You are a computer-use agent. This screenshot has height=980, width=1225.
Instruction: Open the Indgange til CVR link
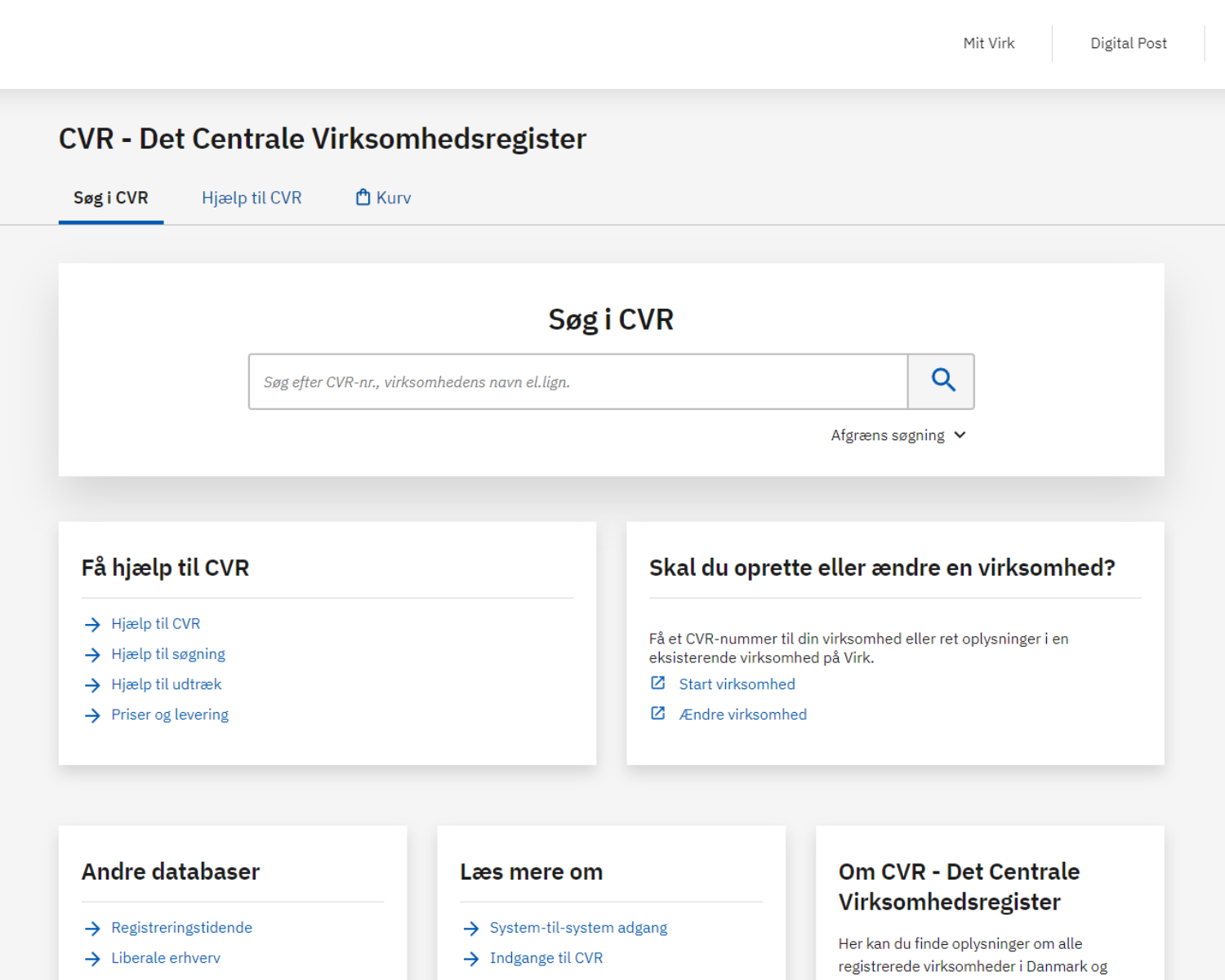[546, 958]
